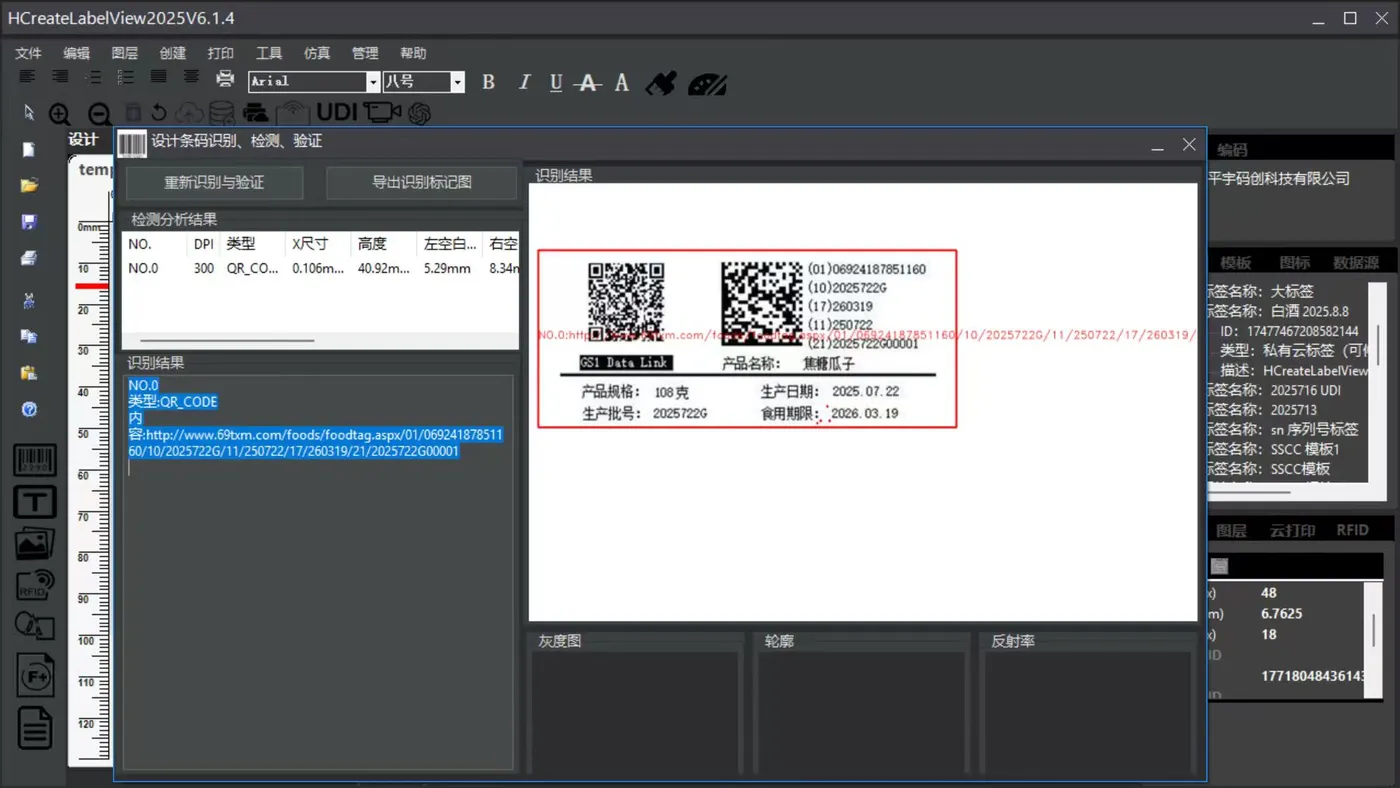Click the 重新识别与验证 button
This screenshot has width=1400, height=788.
pos(215,182)
